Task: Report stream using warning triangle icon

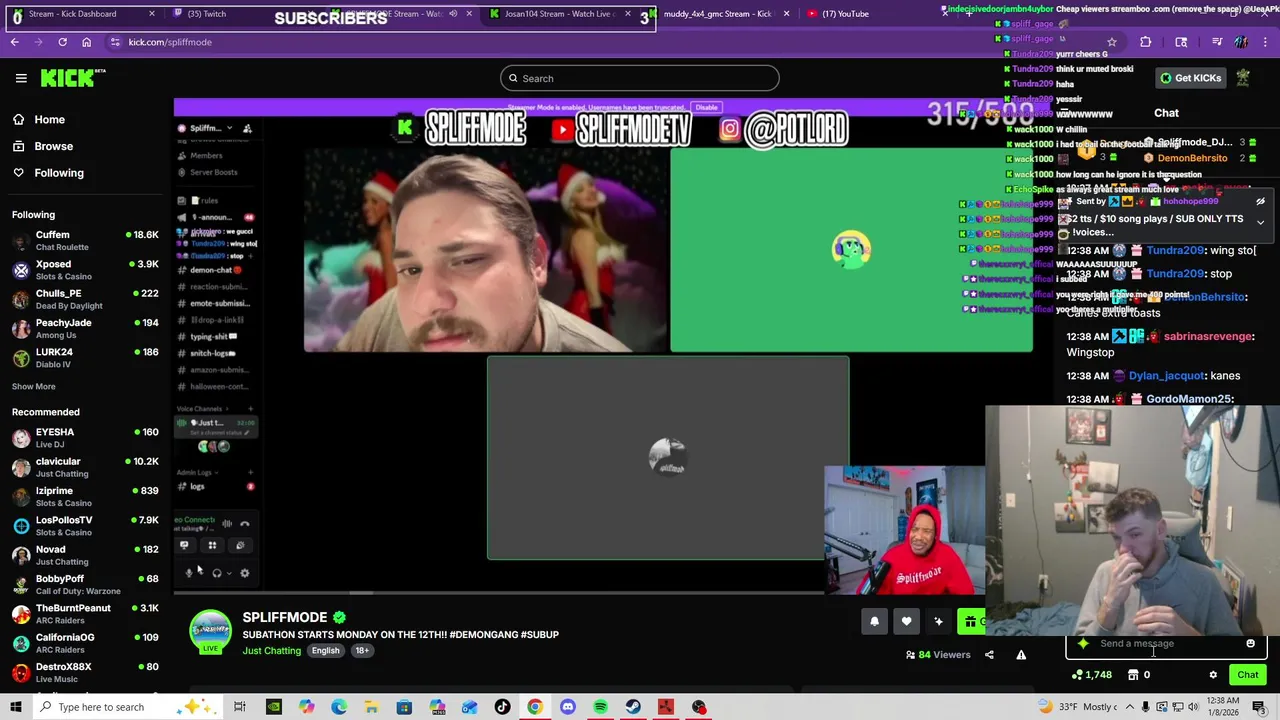Action: (1021, 655)
